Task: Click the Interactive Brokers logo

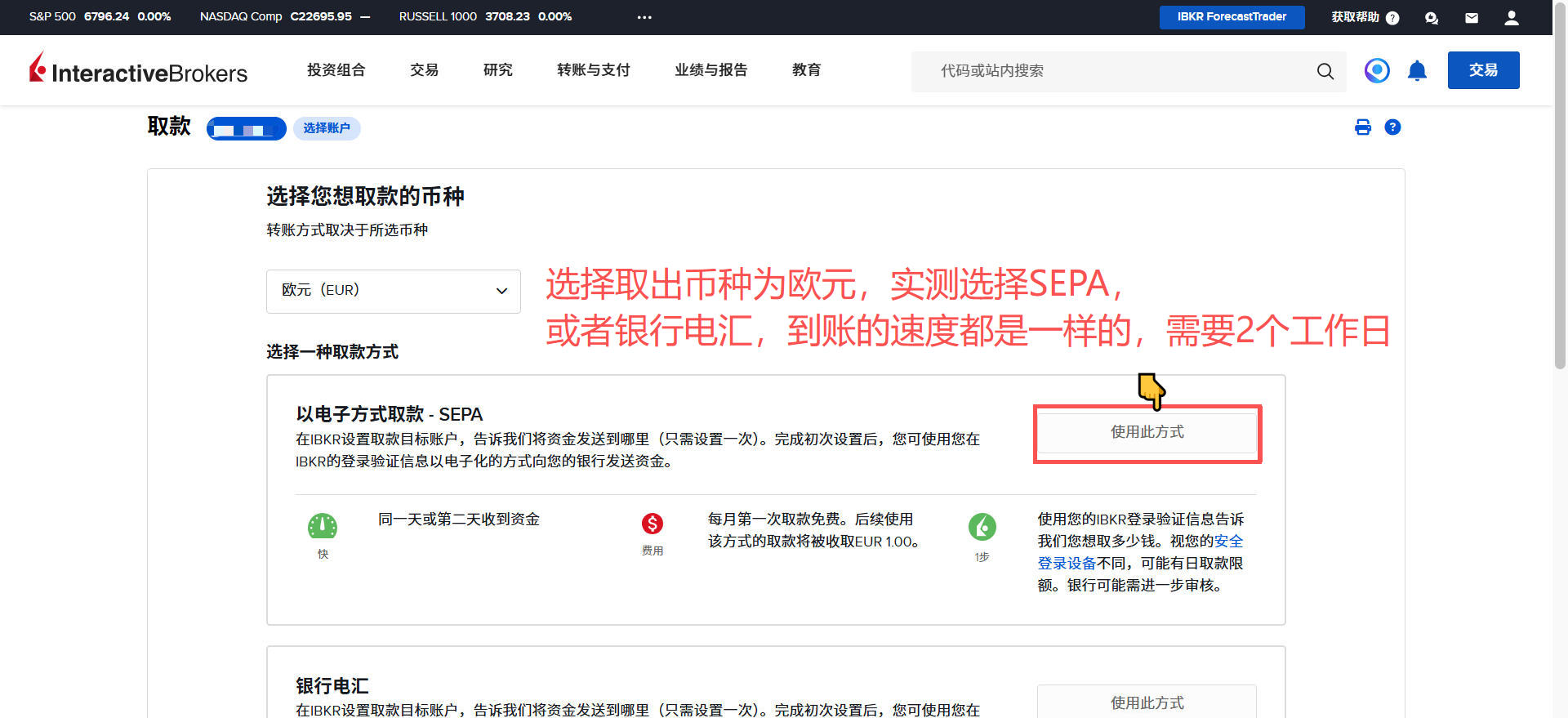Action: (139, 70)
